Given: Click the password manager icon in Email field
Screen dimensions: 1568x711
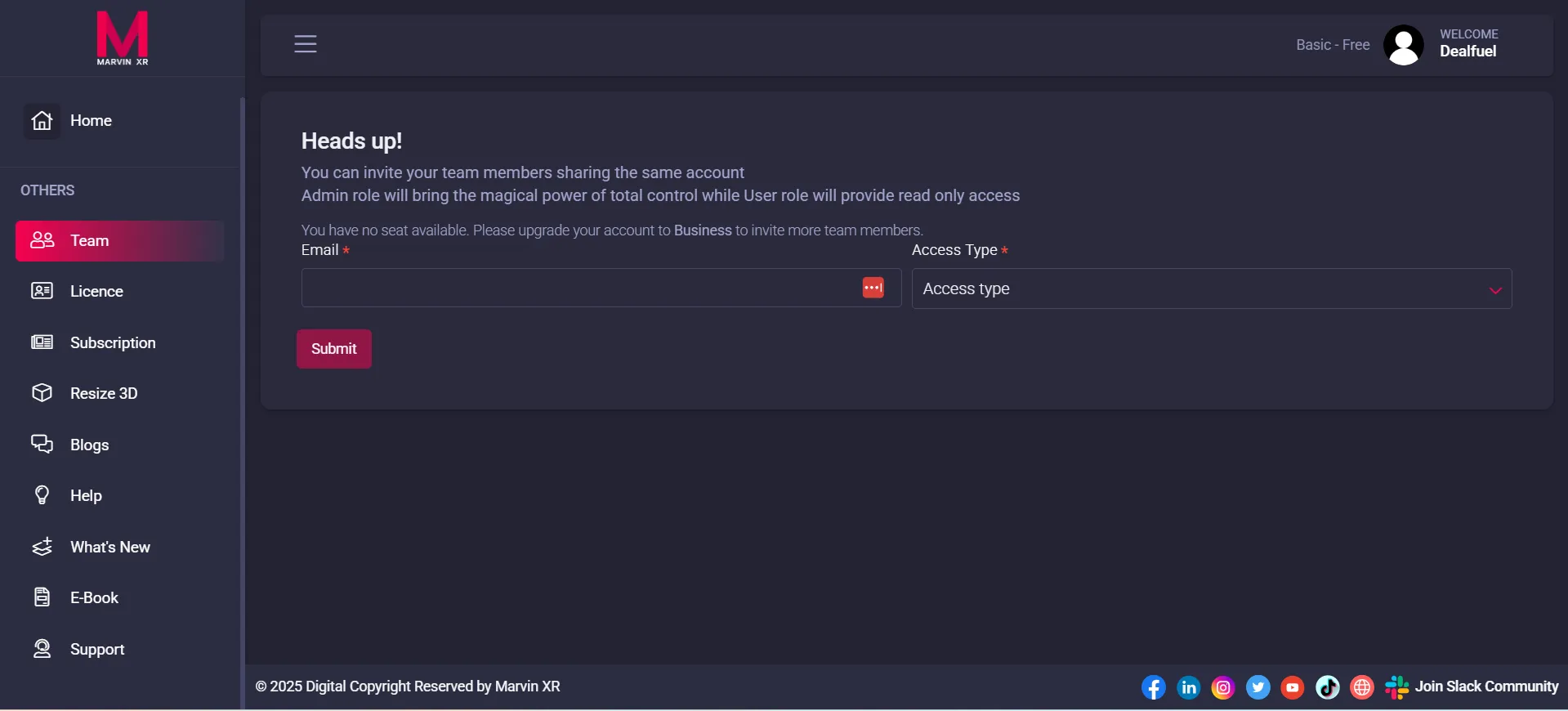Looking at the screenshot, I should click(x=873, y=288).
